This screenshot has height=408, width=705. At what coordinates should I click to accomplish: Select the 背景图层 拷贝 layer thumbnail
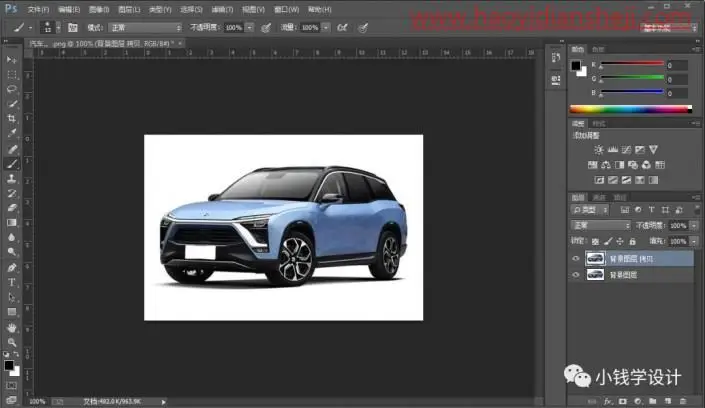595,259
